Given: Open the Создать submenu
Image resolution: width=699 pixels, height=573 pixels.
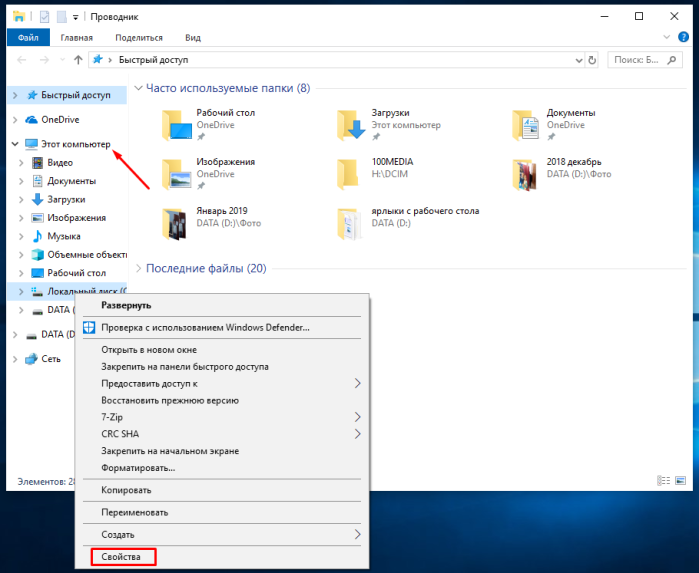Looking at the screenshot, I should click(222, 534).
